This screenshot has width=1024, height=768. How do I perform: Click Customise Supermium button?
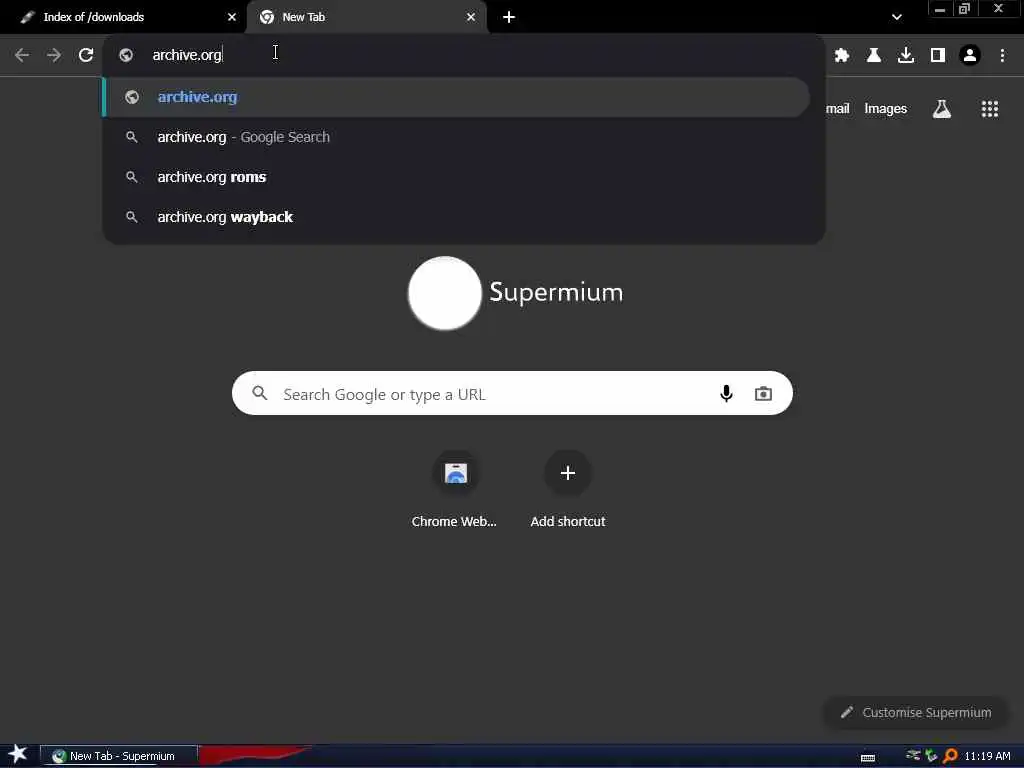pyautogui.click(x=916, y=712)
